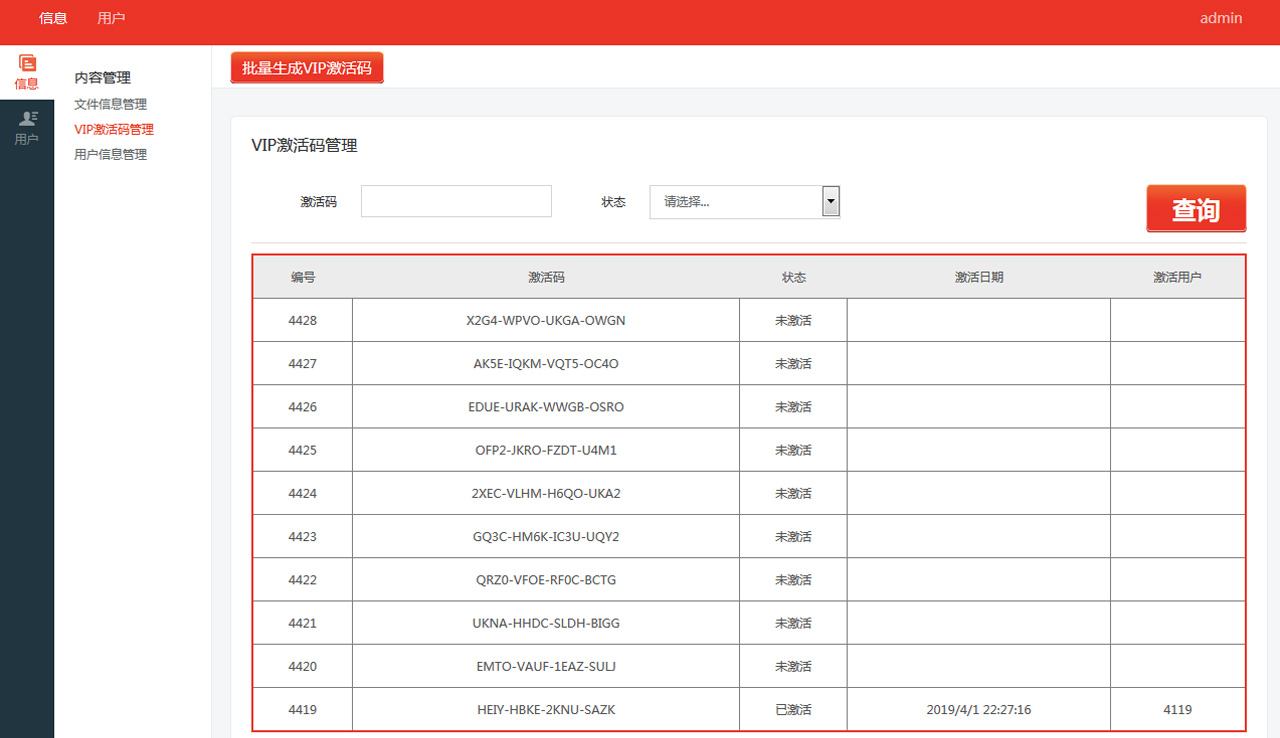The image size is (1280, 738).
Task: Open 用户 from the top red menu bar
Action: point(111,17)
